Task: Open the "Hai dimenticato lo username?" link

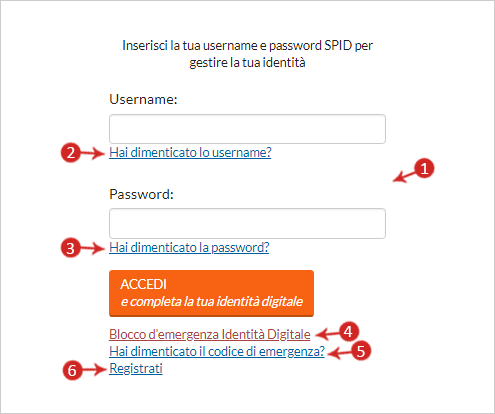Action: (x=190, y=152)
